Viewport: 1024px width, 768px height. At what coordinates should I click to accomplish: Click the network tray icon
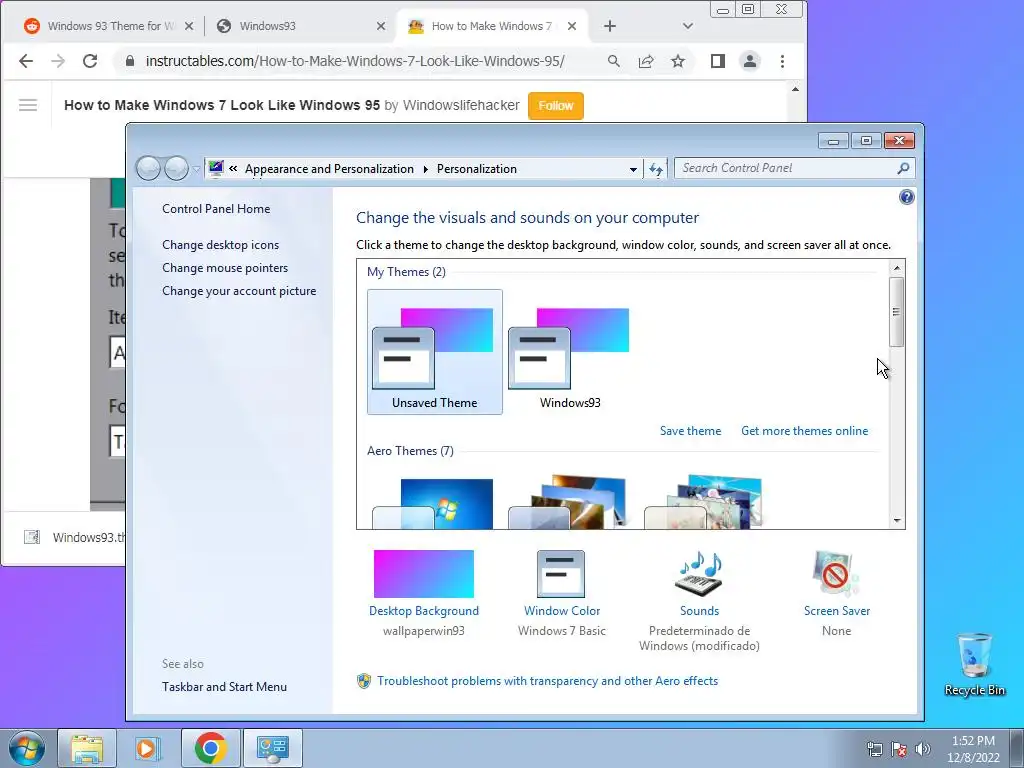(x=874, y=749)
